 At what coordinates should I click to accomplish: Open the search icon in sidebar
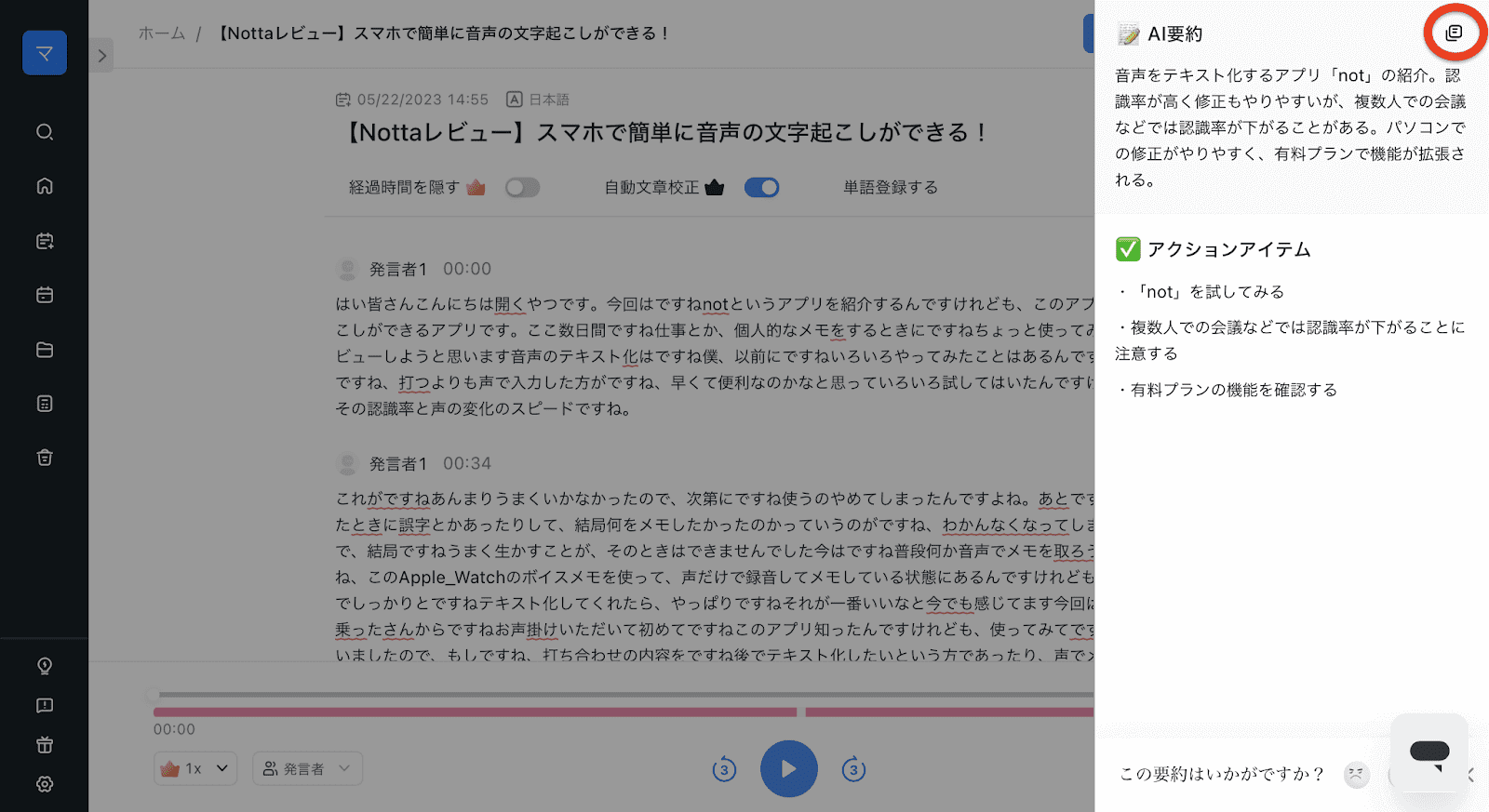click(x=45, y=132)
